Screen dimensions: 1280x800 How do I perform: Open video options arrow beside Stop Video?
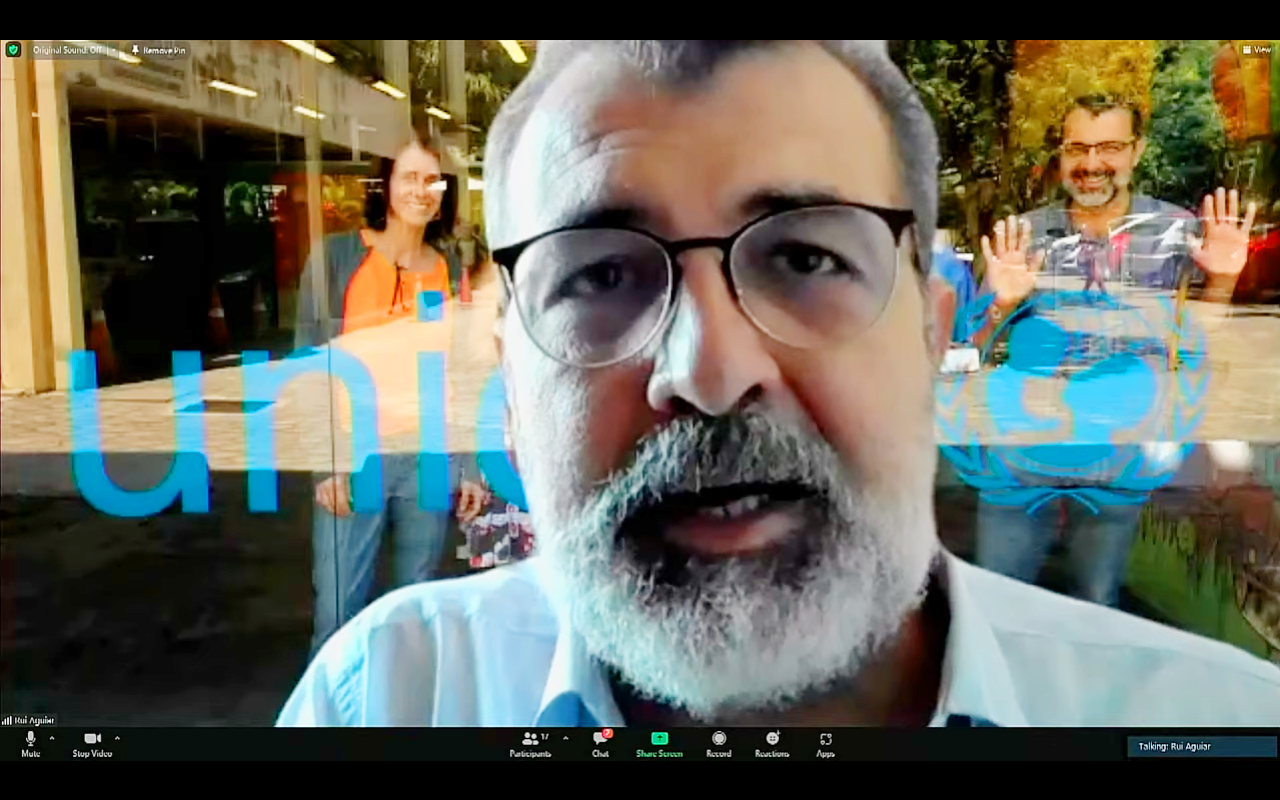(117, 738)
